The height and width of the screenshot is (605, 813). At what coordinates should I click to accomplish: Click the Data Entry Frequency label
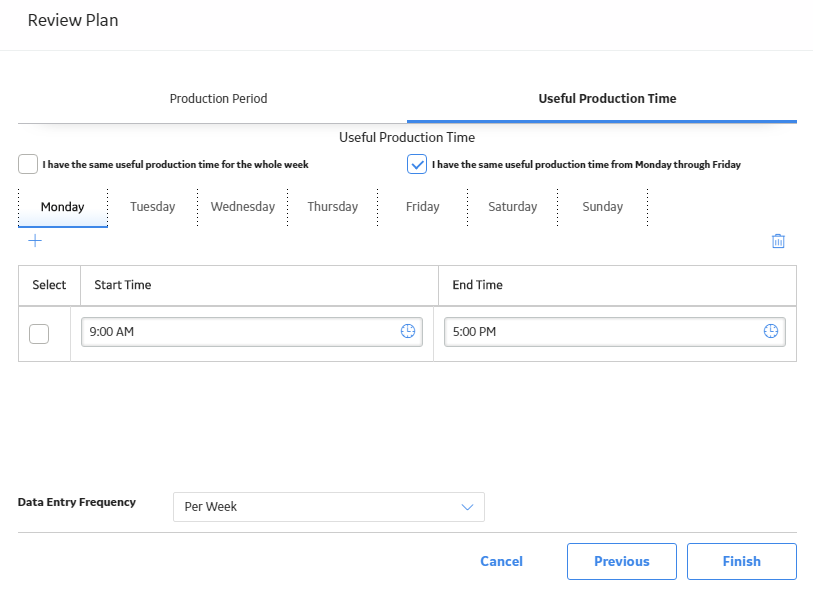point(77,502)
